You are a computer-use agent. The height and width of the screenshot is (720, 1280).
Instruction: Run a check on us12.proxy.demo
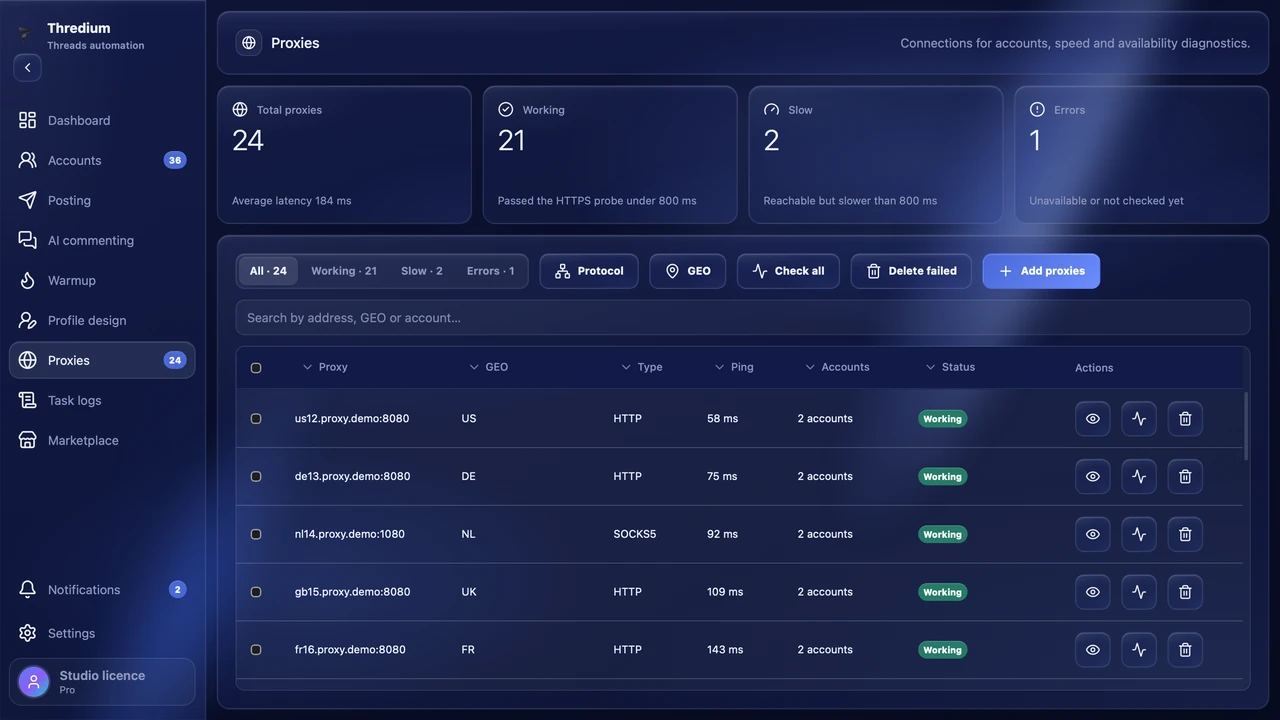pos(1139,419)
